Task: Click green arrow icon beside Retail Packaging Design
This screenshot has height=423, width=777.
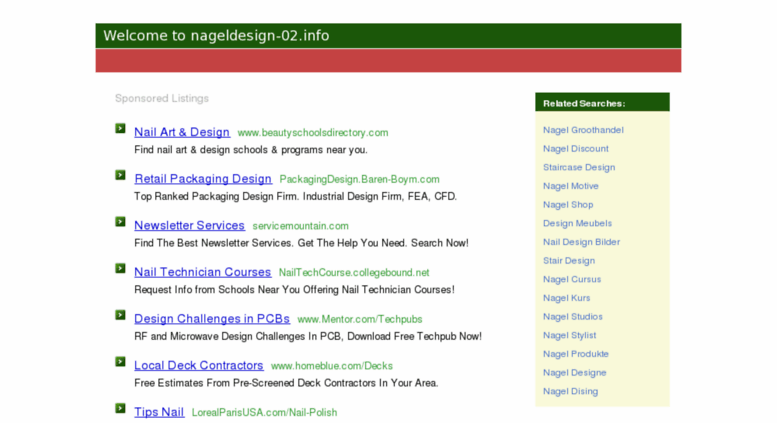Action: coord(120,176)
